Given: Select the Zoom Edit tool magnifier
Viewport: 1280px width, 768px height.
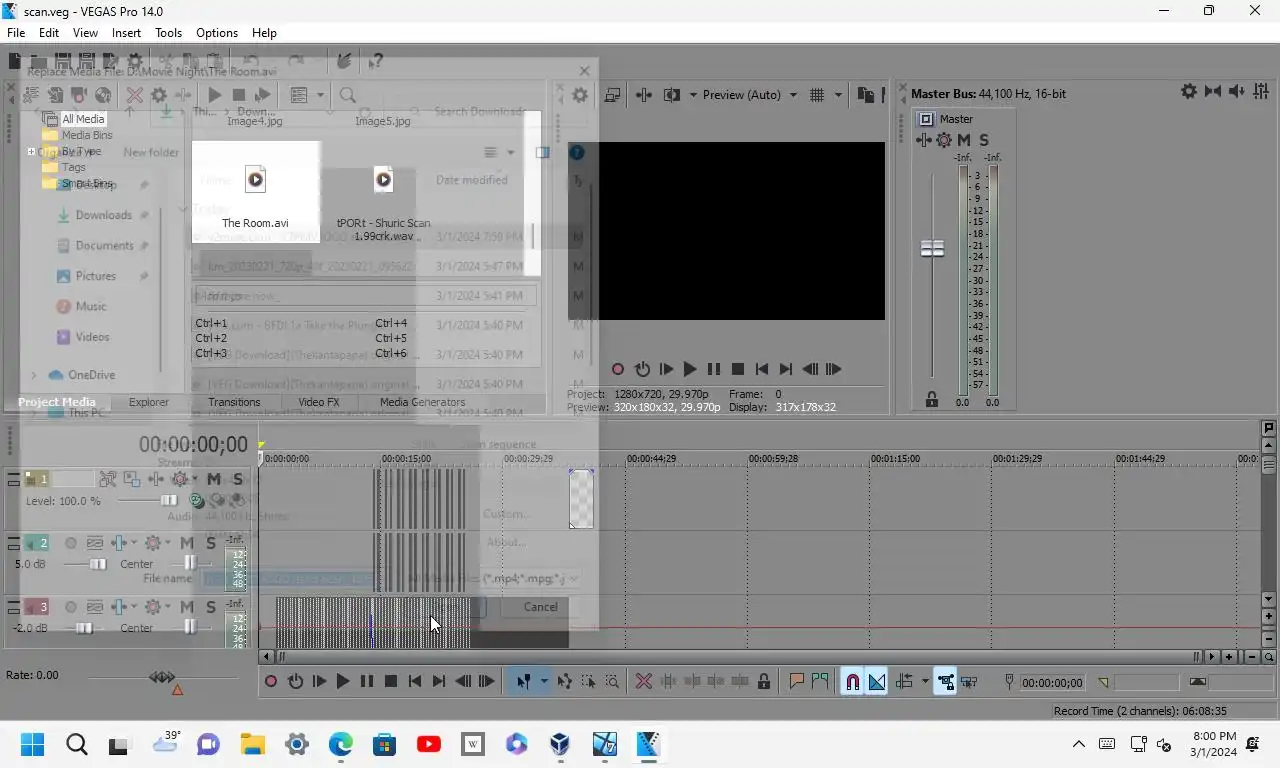Looking at the screenshot, I should coord(612,682).
